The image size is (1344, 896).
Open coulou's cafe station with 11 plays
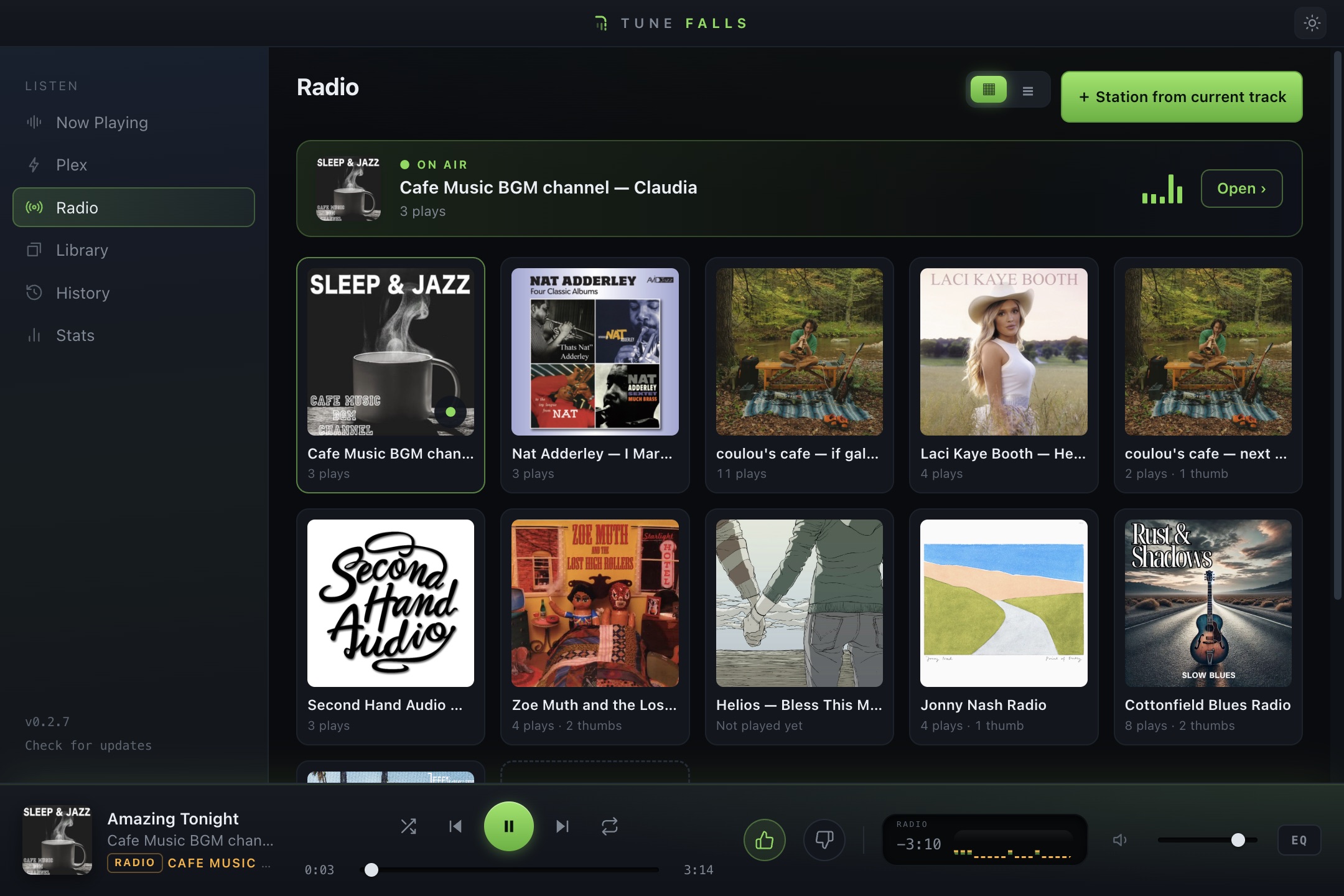[799, 375]
